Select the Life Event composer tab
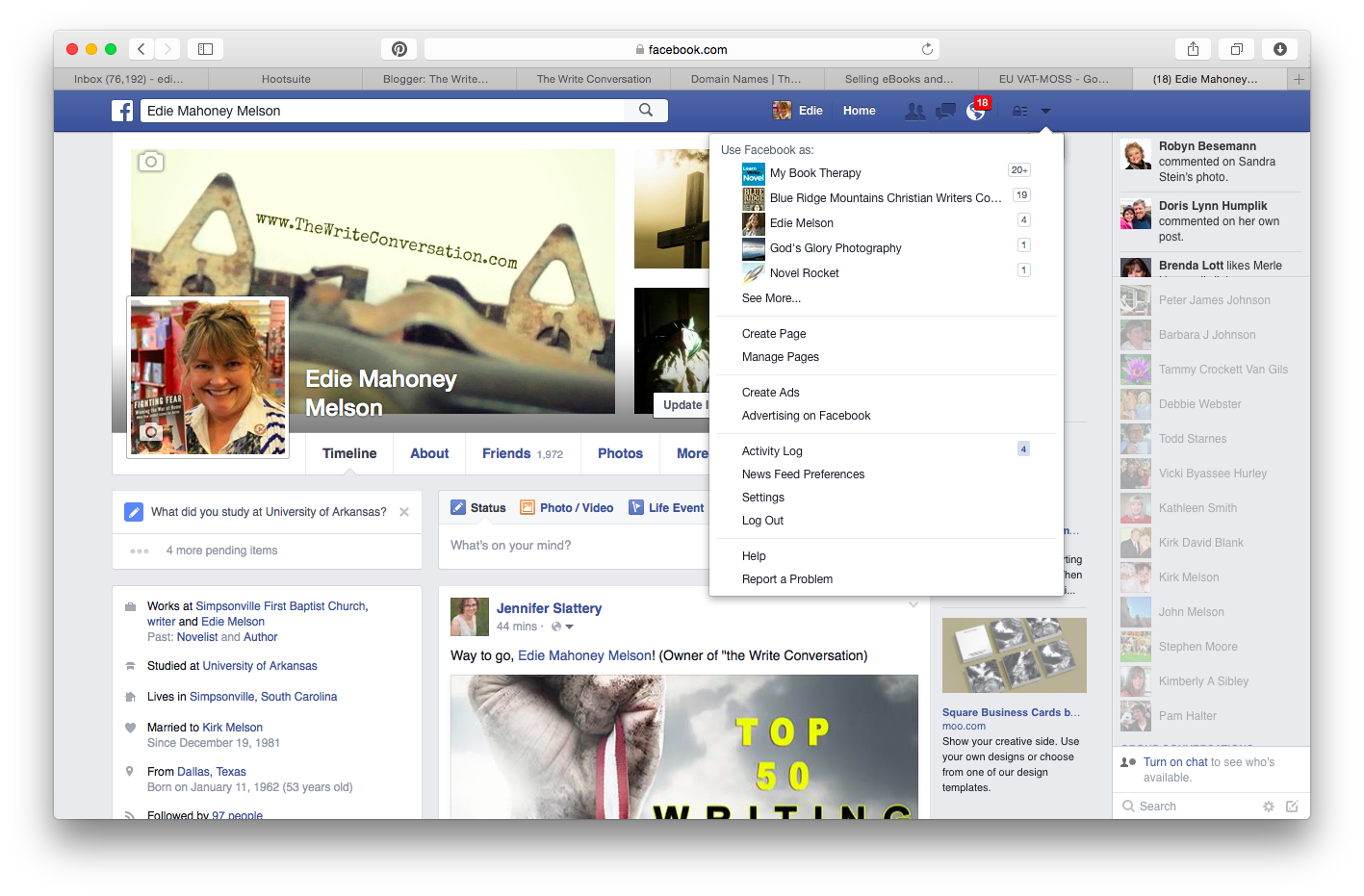The height and width of the screenshot is (896, 1364). tap(667, 508)
